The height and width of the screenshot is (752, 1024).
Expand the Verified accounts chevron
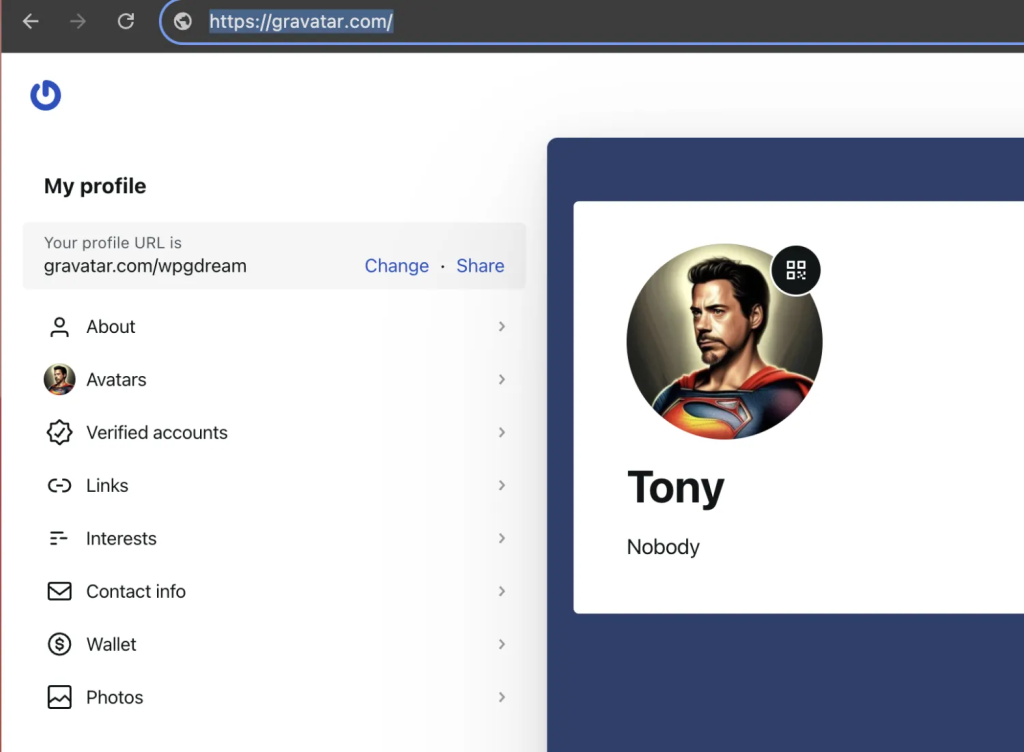tap(502, 432)
